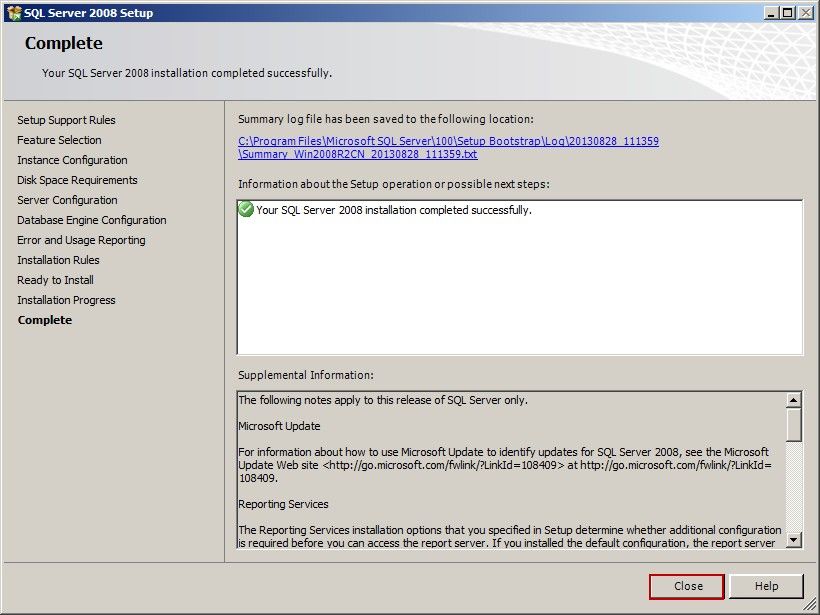
Task: Click the SQL Server Setup title bar icon
Action: 14,13
